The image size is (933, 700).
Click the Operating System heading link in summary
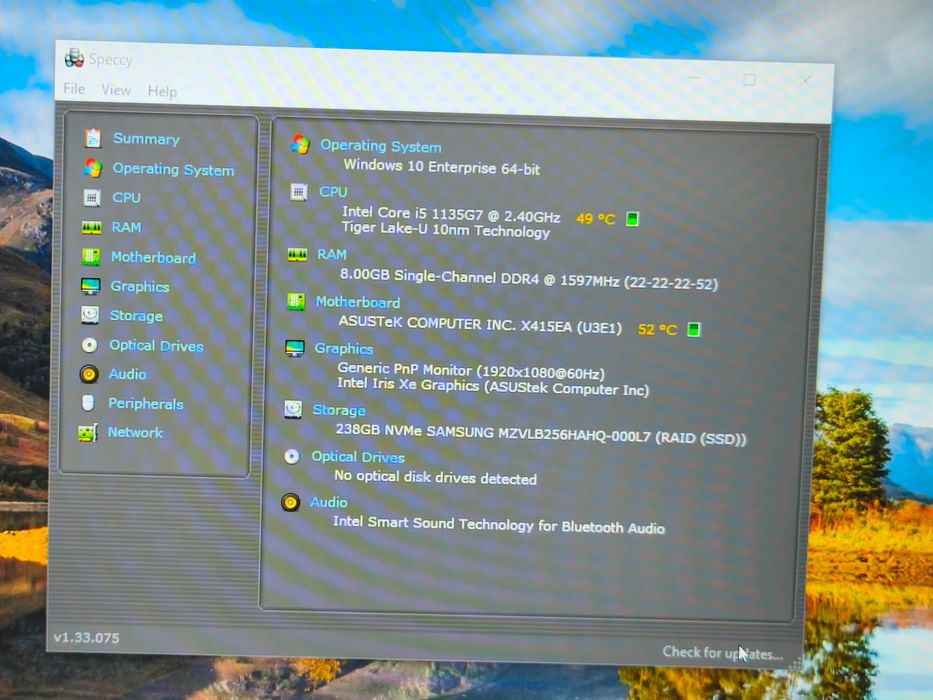[x=381, y=146]
